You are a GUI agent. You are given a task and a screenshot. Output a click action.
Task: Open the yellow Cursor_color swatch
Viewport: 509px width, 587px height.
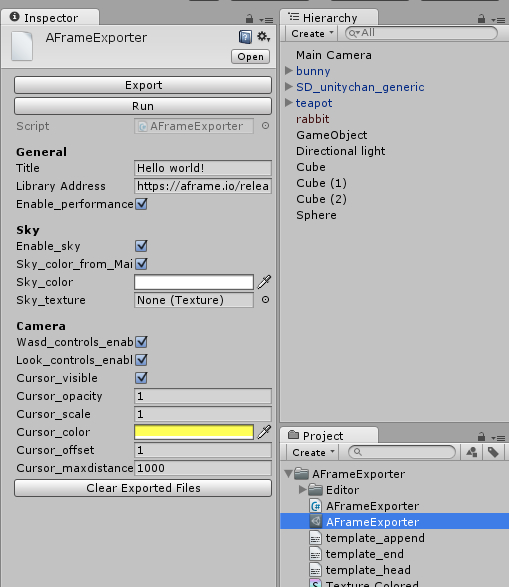194,432
